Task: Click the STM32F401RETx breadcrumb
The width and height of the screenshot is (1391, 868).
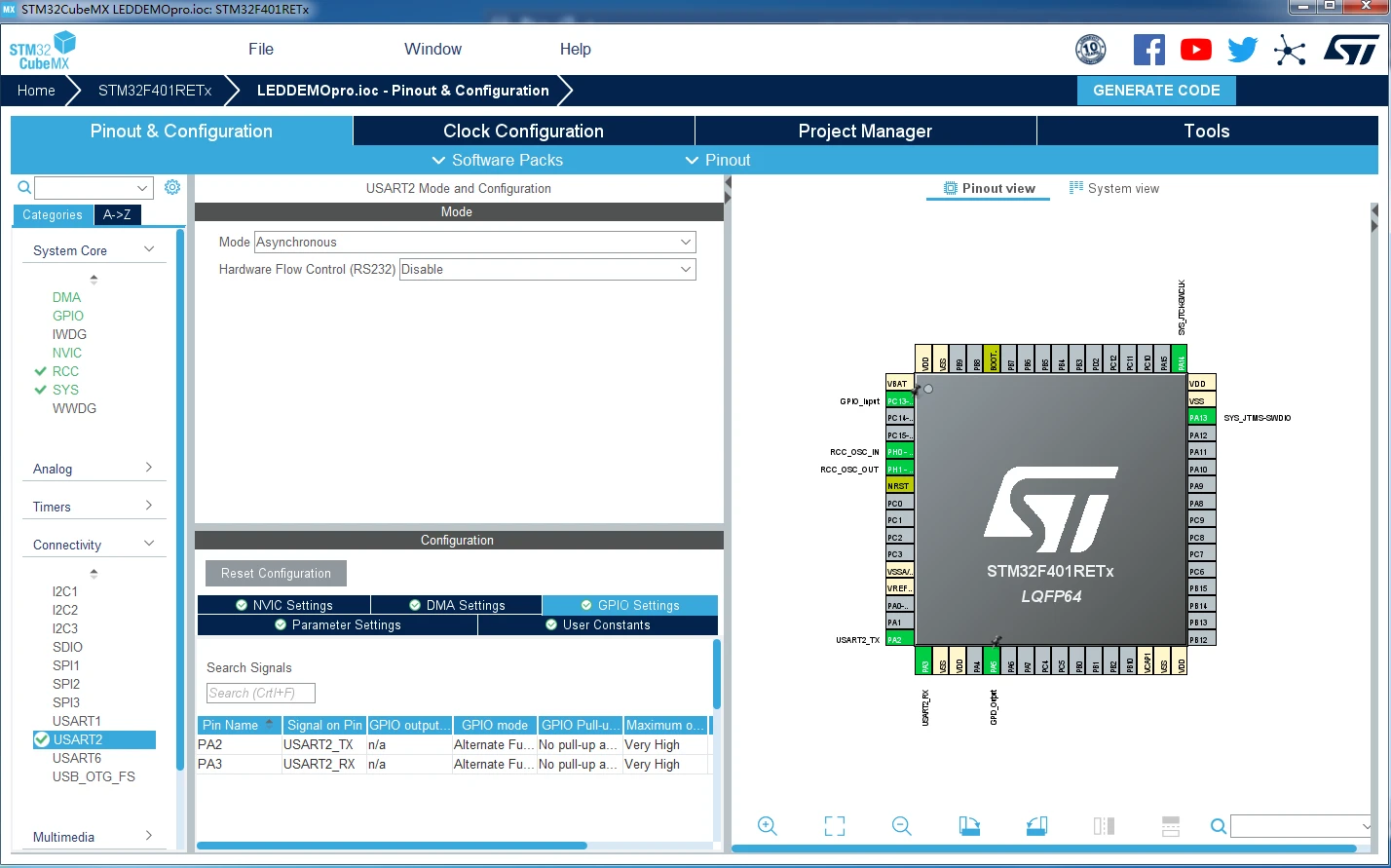Action: (x=155, y=91)
